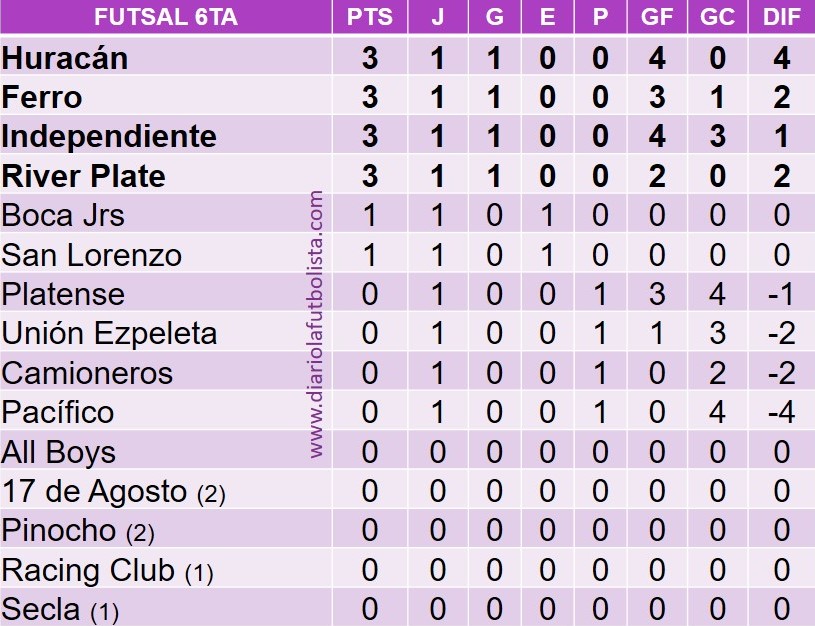815x626 pixels.
Task: Open the www.diariolafutbolista.com watermark link
Action: 317,324
